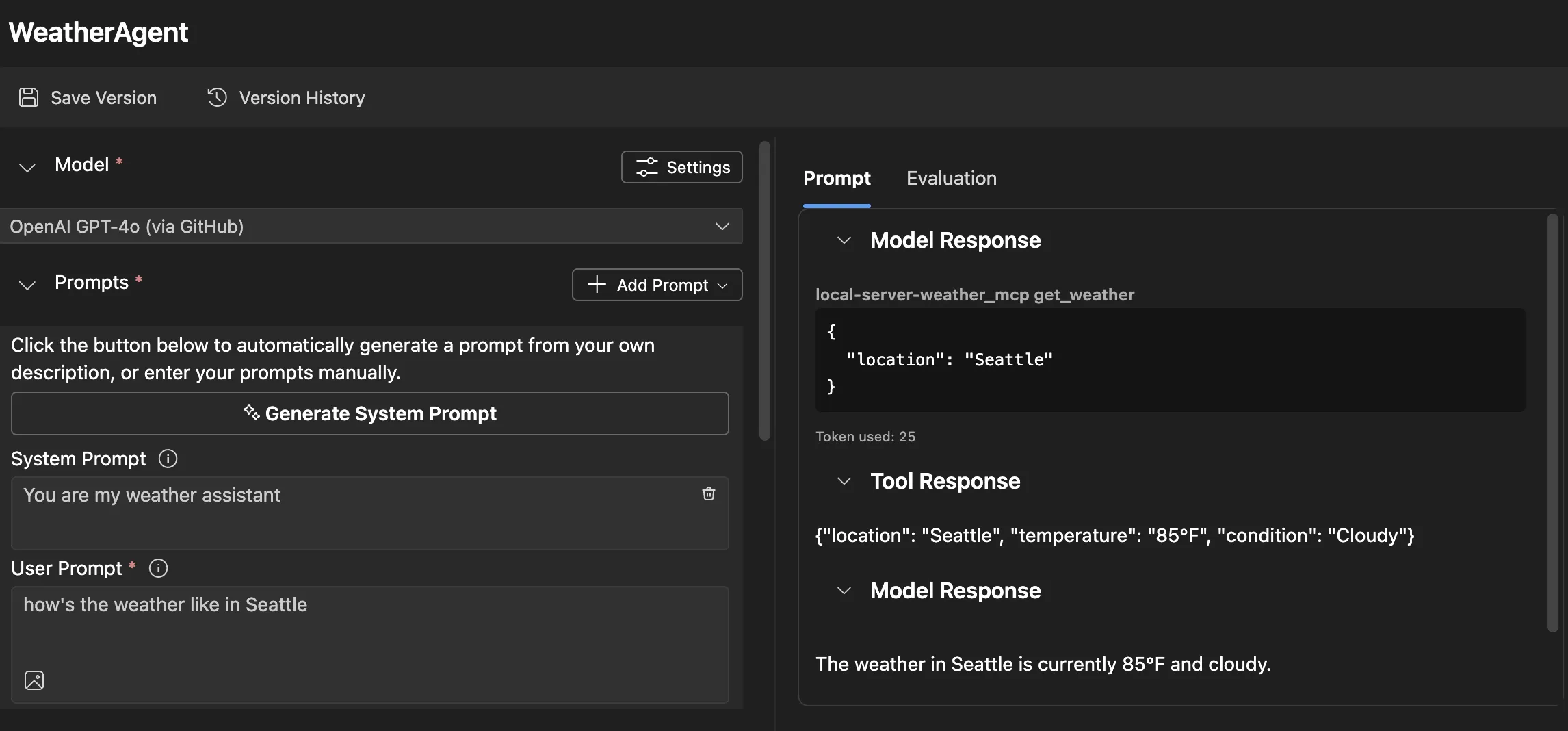Collapse the first Model Response section

[x=844, y=240]
